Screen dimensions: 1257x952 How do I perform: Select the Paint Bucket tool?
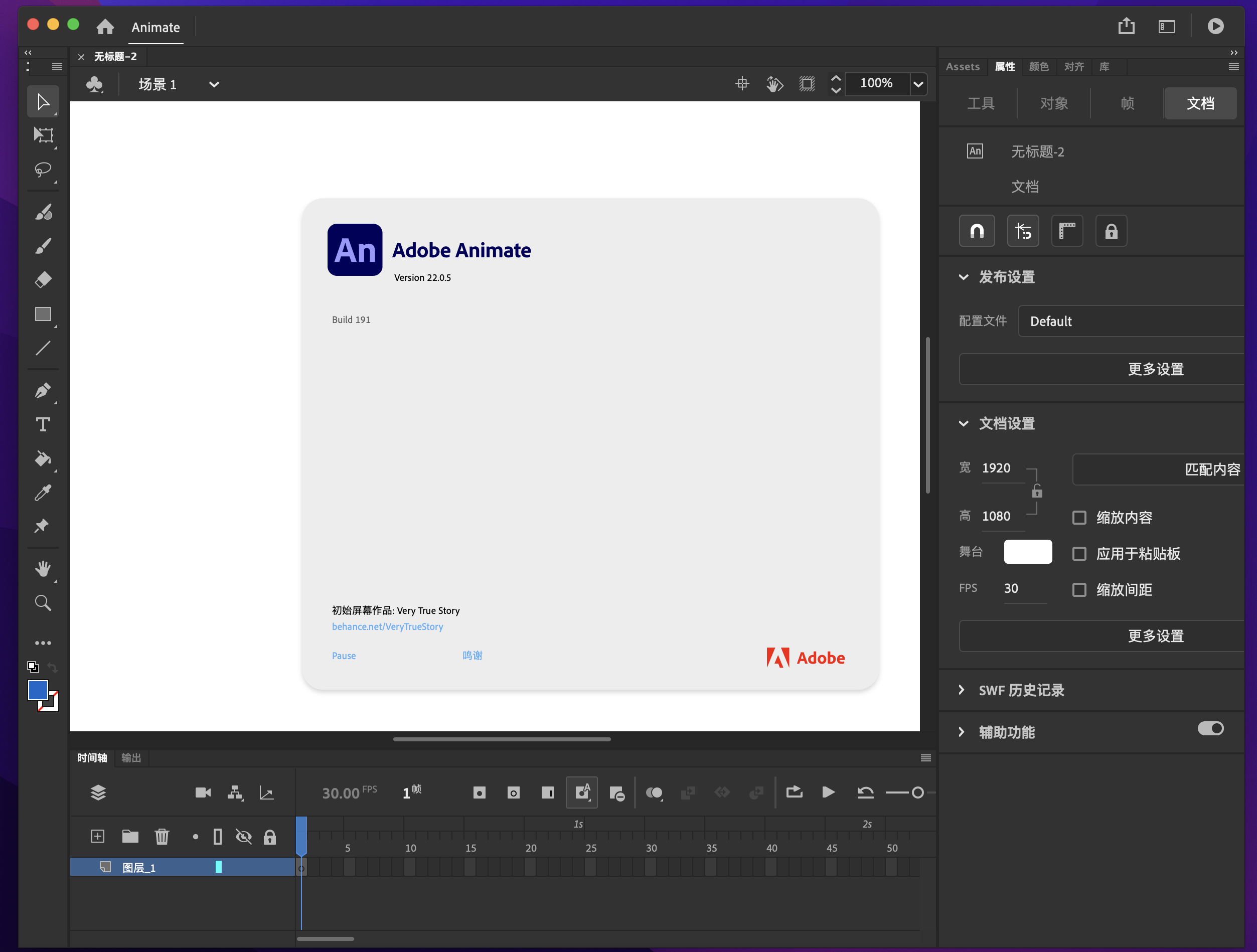[x=43, y=458]
